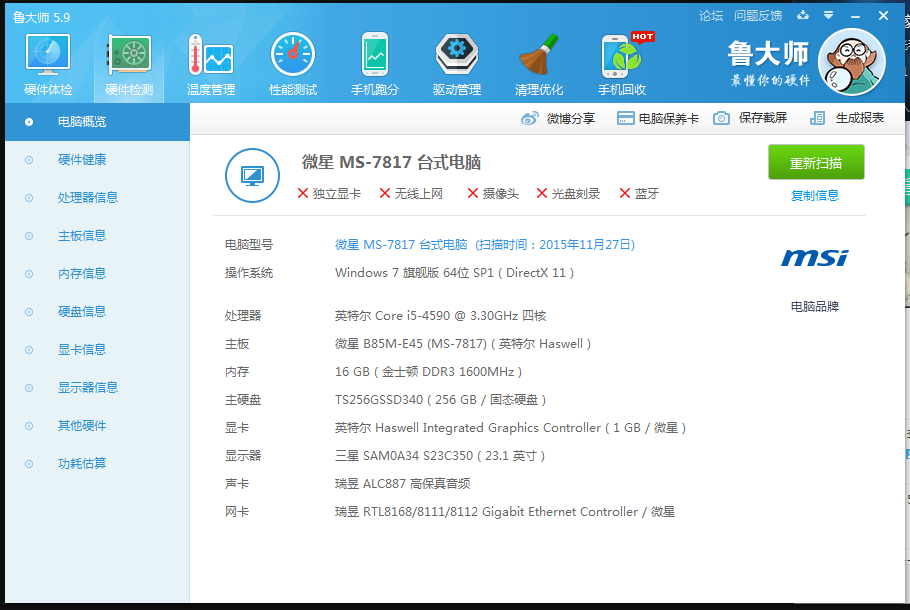Image resolution: width=910 pixels, height=610 pixels.
Task: Open 手机回收 phone recycling icon
Action: (x=622, y=64)
